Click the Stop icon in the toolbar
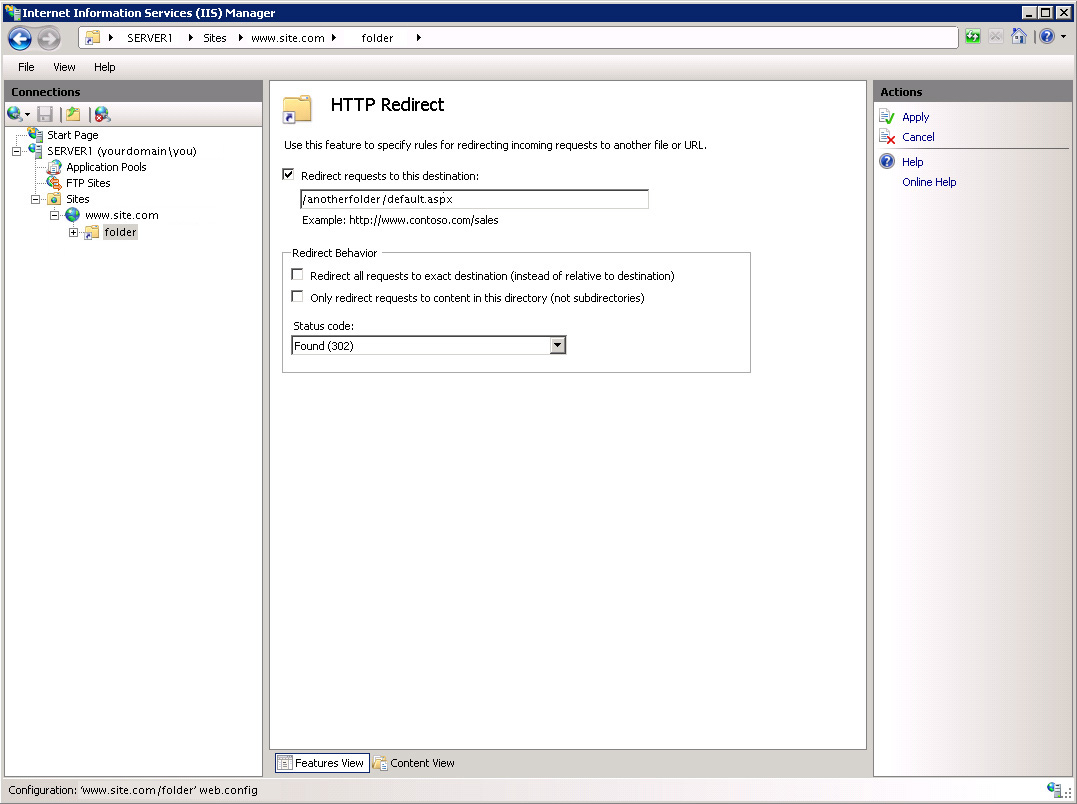 click(995, 36)
